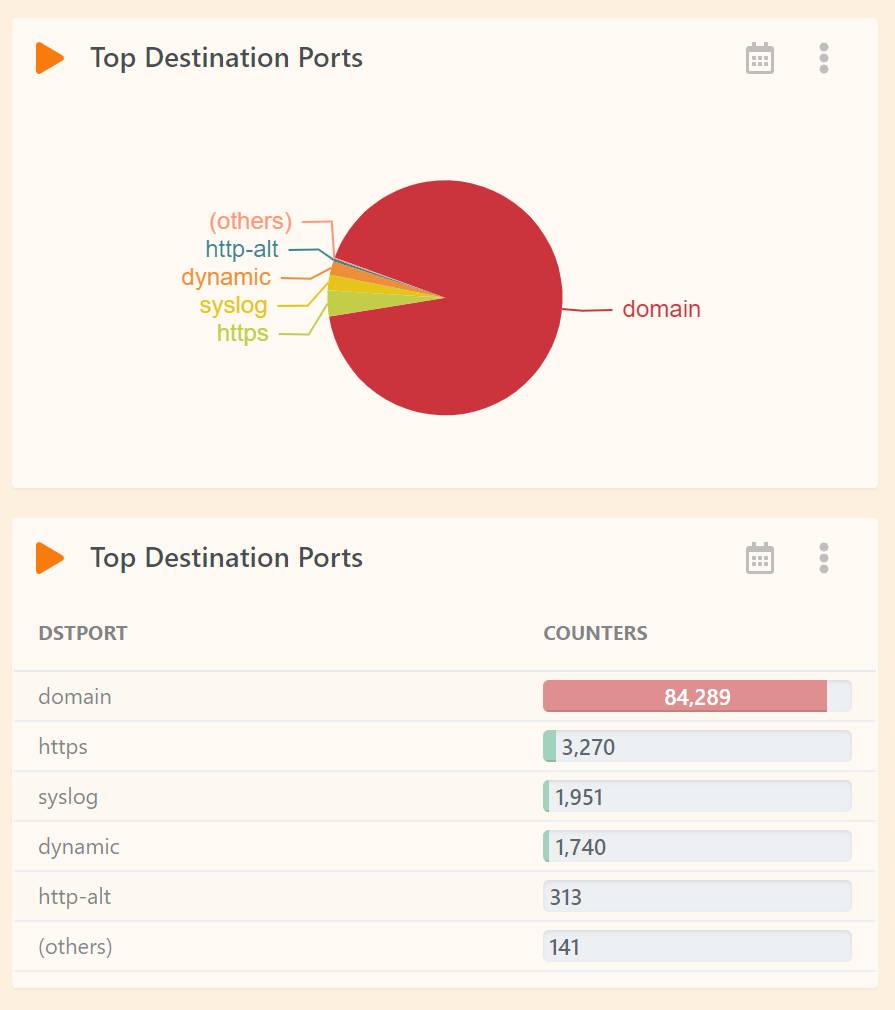Click the (others) legend label on chart
This screenshot has height=1010, width=895.
(251, 221)
